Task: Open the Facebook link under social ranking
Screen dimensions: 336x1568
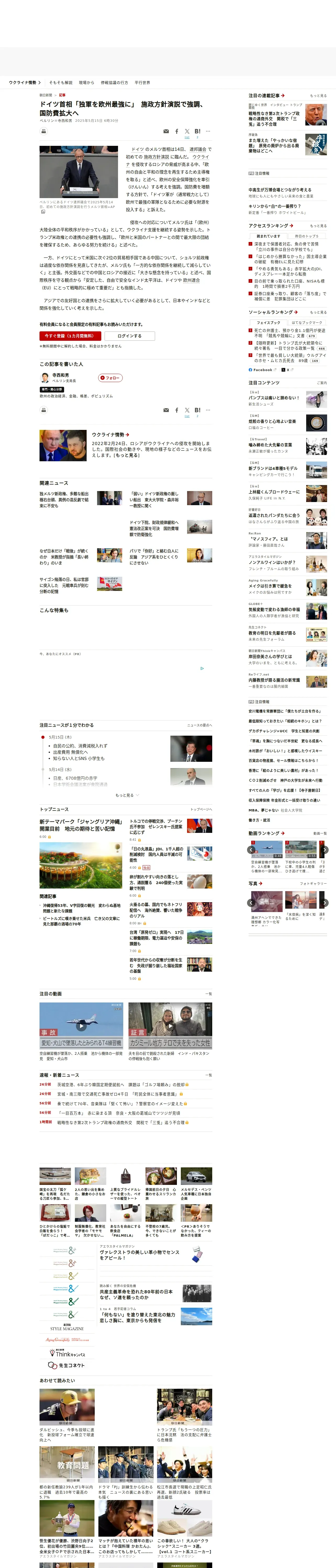Action: coord(262,370)
